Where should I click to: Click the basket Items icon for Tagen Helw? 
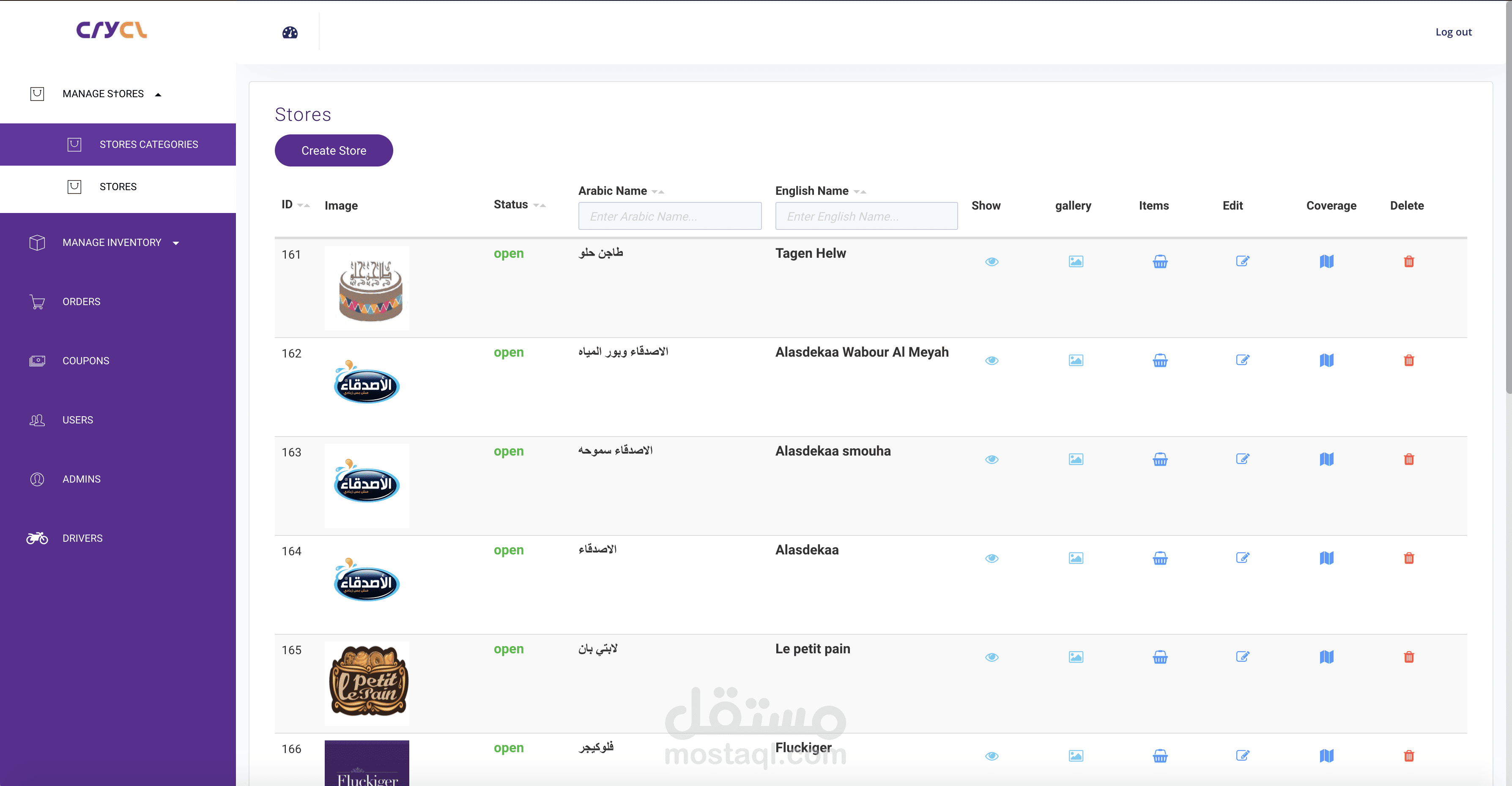click(x=1160, y=262)
